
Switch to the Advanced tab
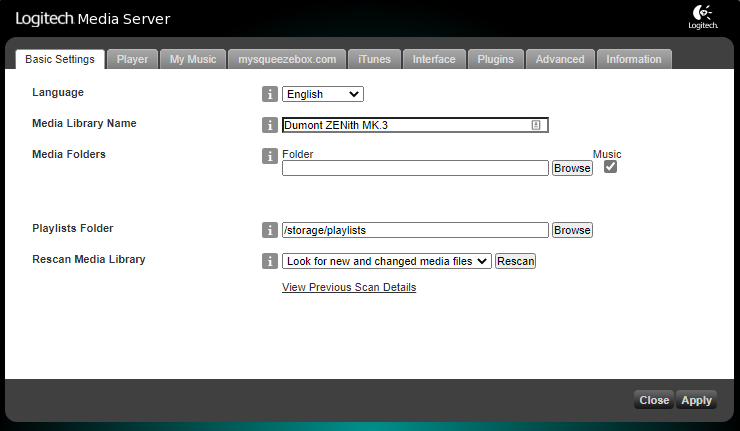[x=560, y=59]
